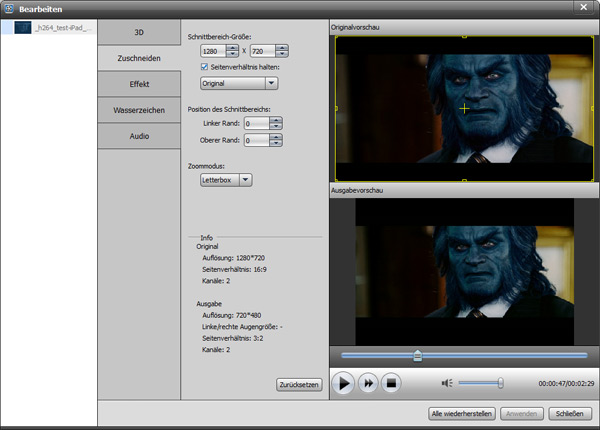Click the Anwenden button
The image size is (600, 430).
(x=522, y=414)
